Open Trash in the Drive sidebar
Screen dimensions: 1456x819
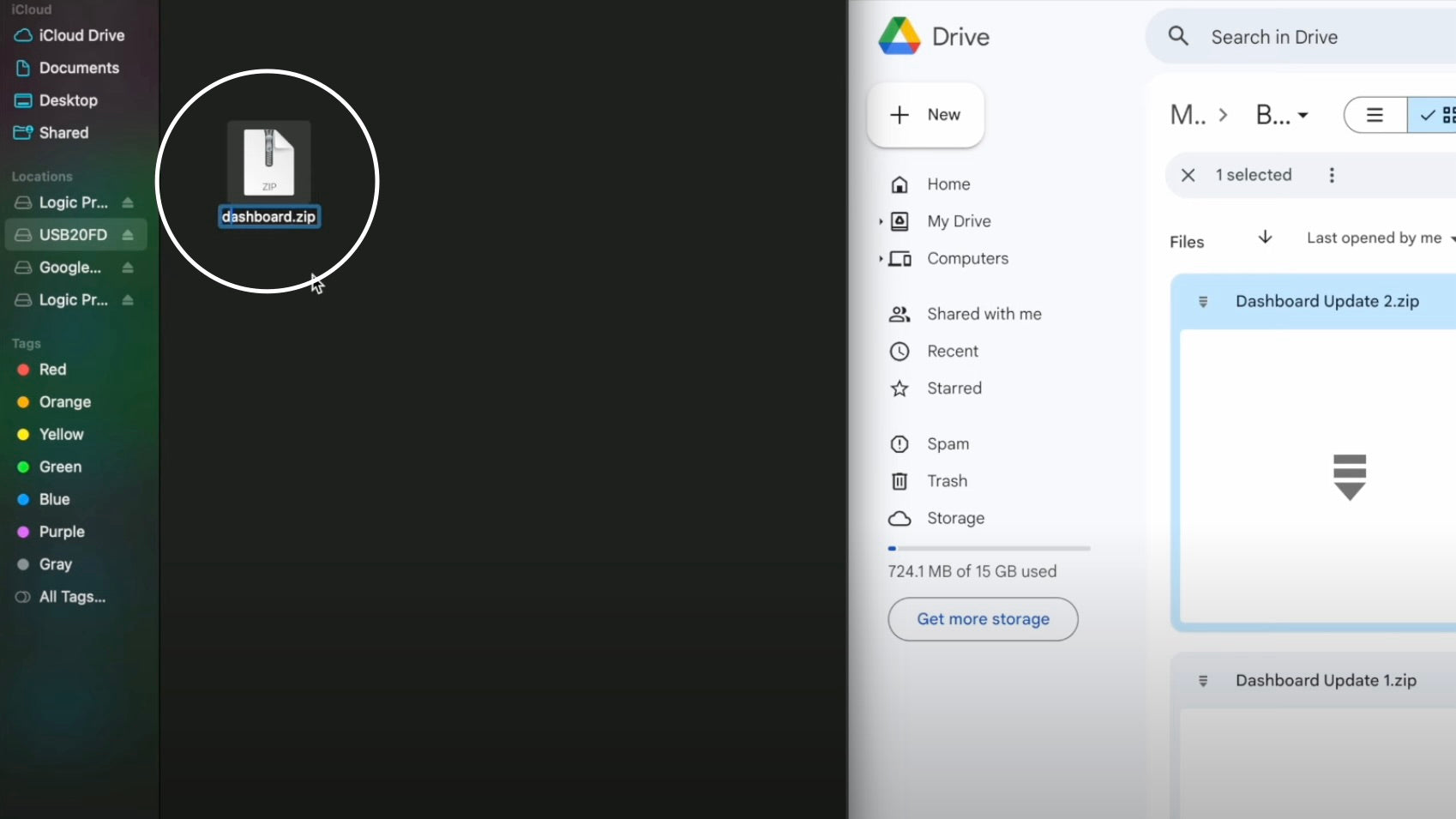[947, 481]
